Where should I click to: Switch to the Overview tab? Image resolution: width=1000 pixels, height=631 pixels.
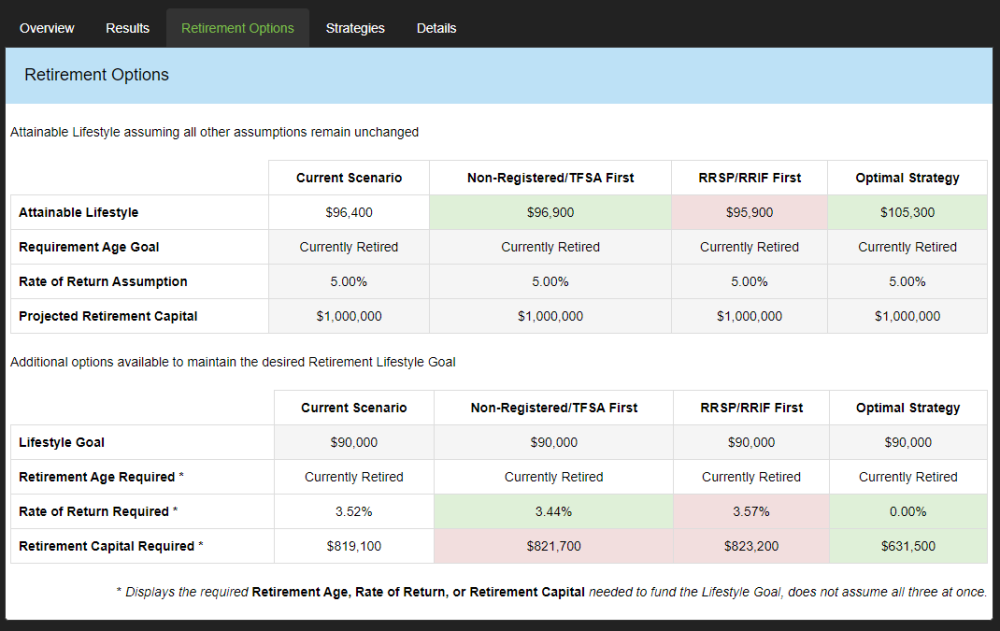click(x=46, y=27)
